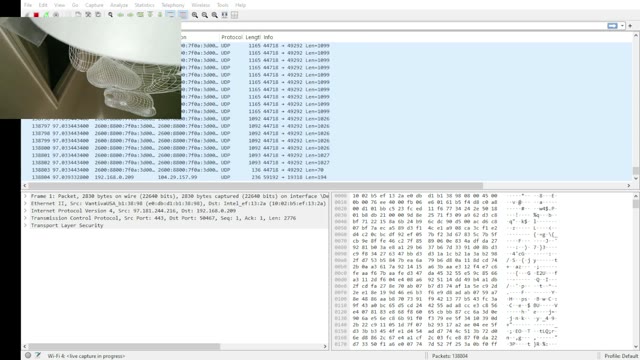Open display filter history dropdown
The height and width of the screenshot is (360, 640).
pyautogui.click(x=622, y=26)
